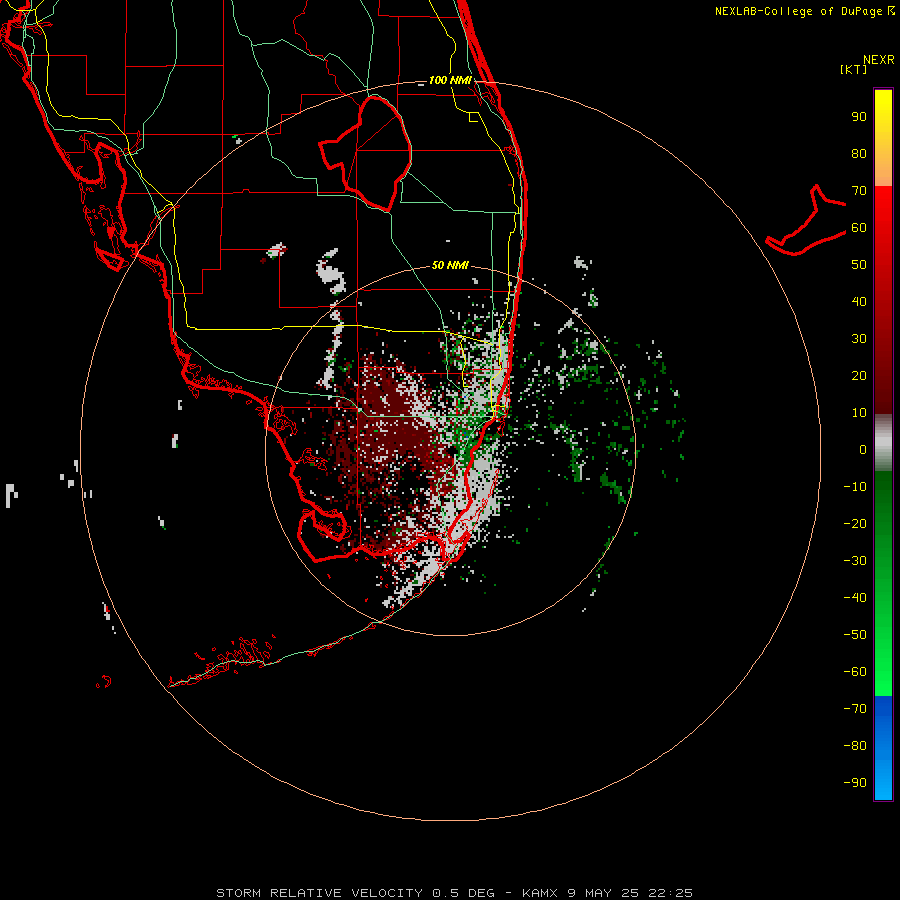Click the -70 value on velocity scale
900x900 pixels.
pyautogui.click(x=855, y=708)
